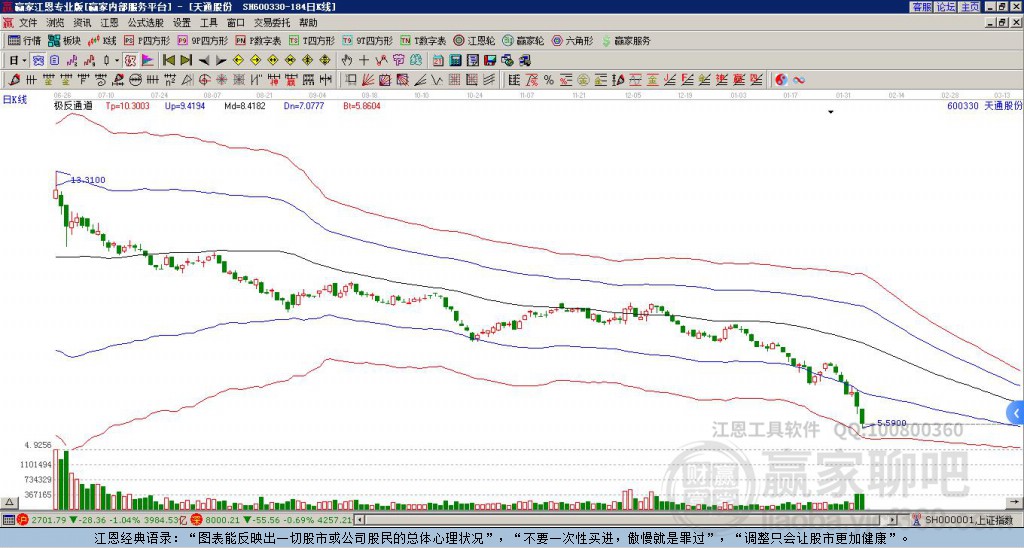Open the 六角形 hexagon tool
1024x548 pixels.
[x=573, y=40]
